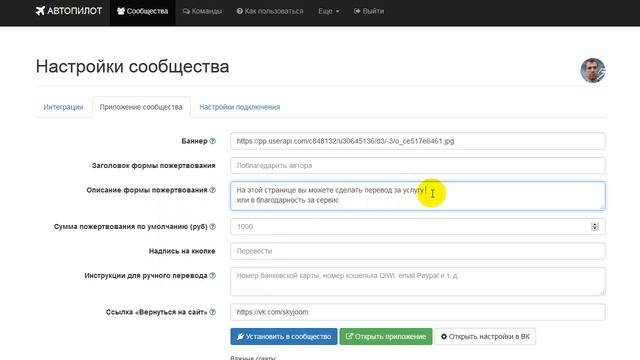Screen dimensions: 640x360
Task: Click the user avatar photo
Action: pos(593,70)
